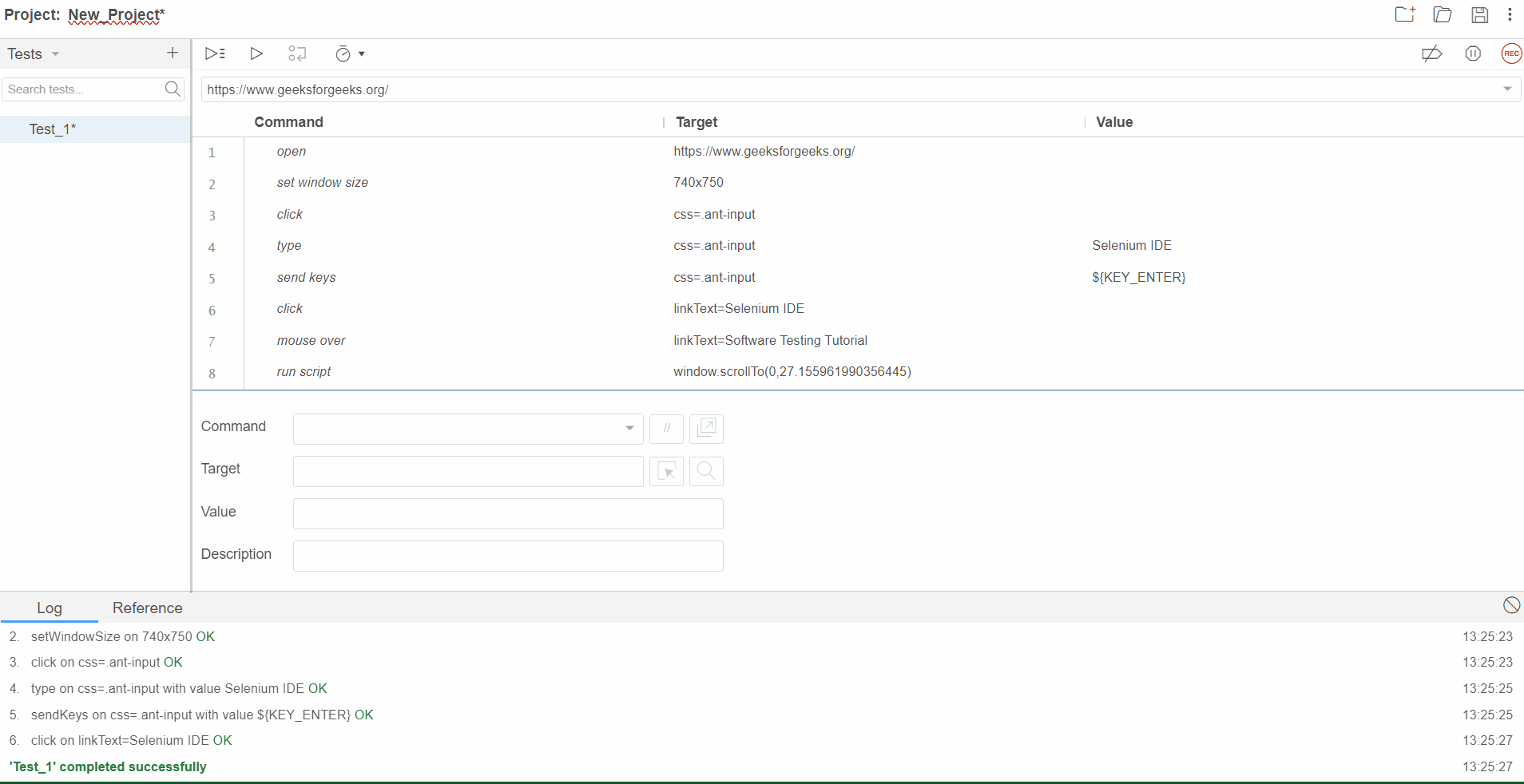Viewport: 1524px width, 784px height.
Task: Save the project
Action: [1480, 14]
